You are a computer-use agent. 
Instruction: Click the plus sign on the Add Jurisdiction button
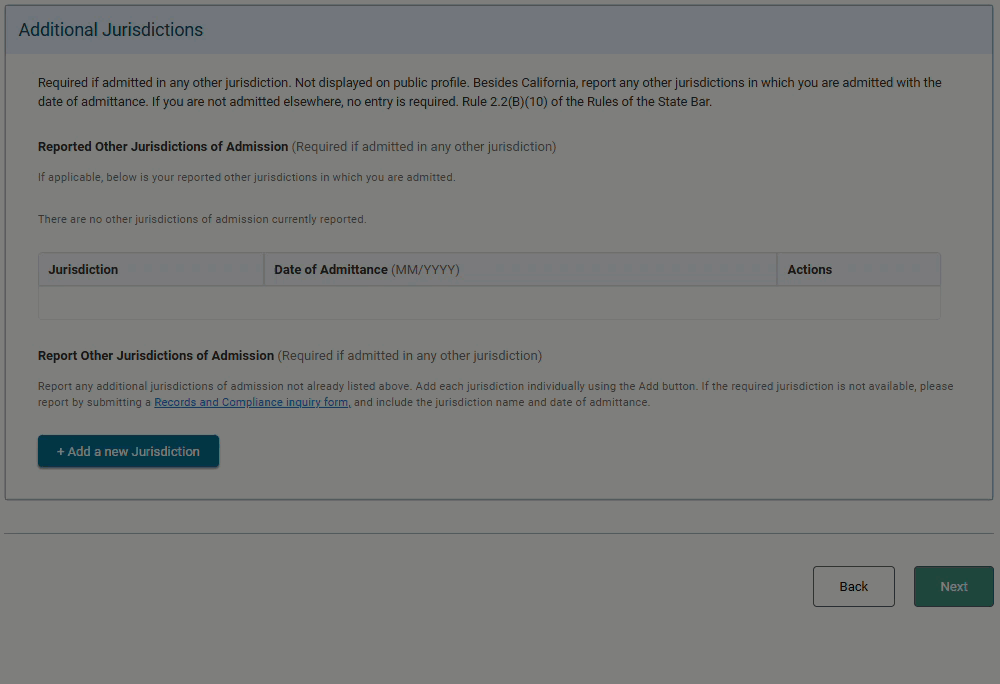[x=60, y=451]
